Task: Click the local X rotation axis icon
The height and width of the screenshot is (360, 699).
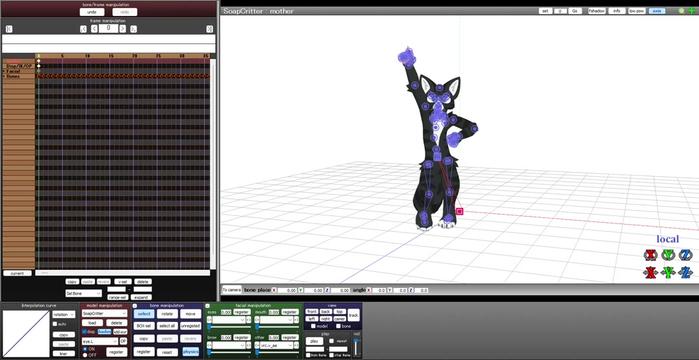Action: pos(651,255)
